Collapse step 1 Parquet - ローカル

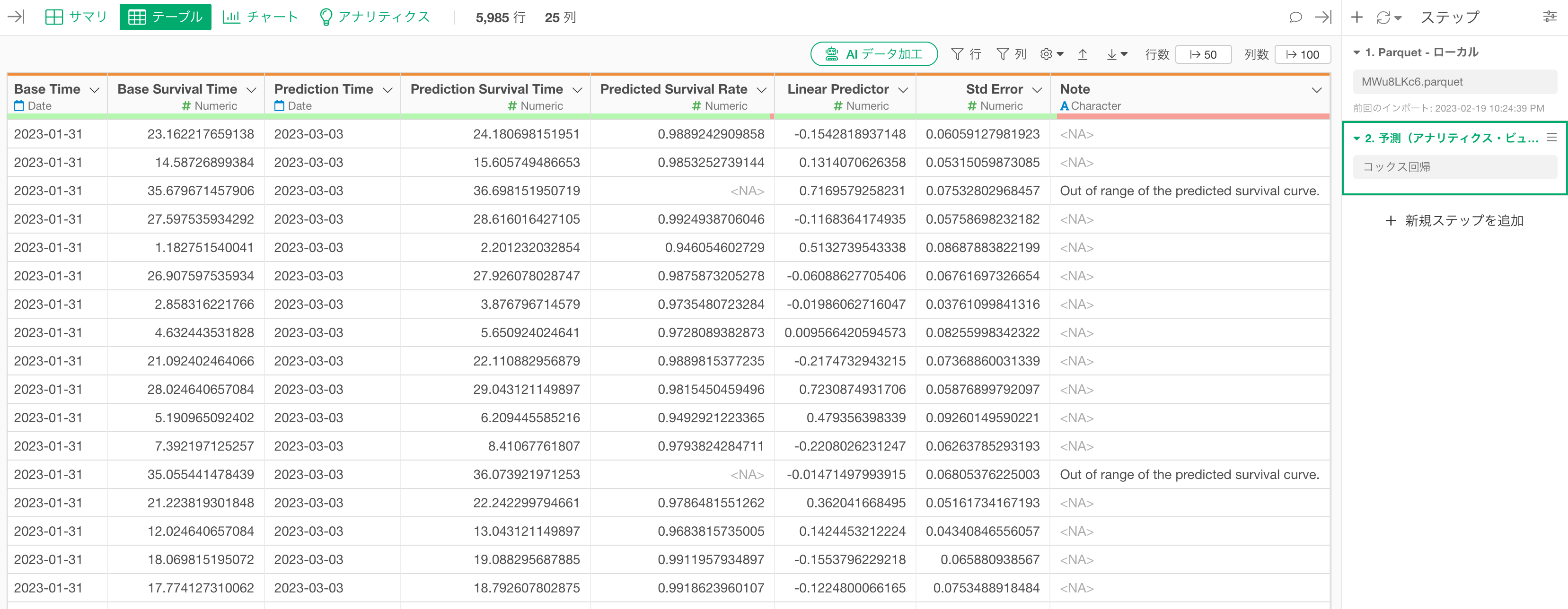(x=1357, y=53)
